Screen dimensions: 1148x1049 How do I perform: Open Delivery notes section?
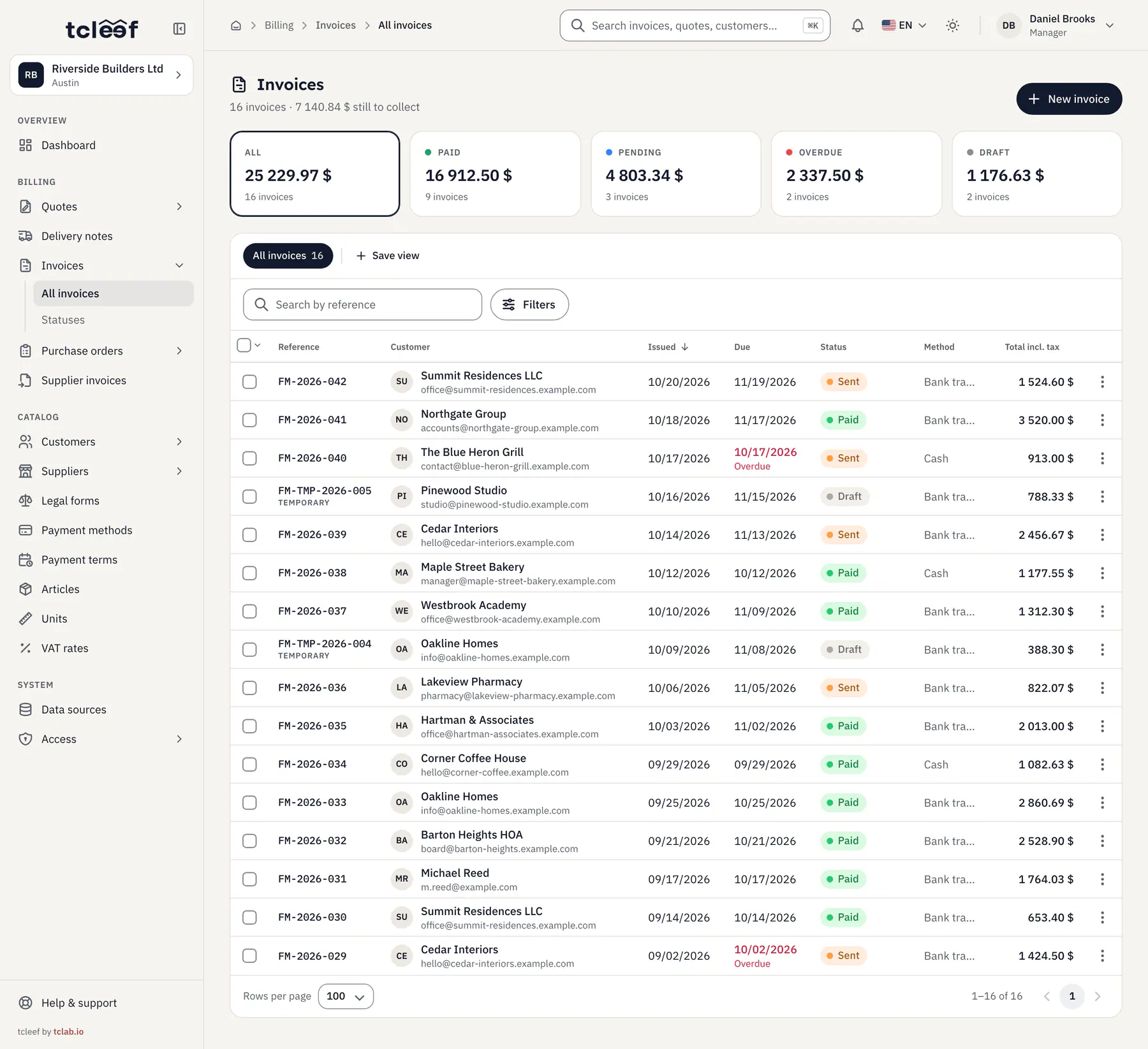102,236
